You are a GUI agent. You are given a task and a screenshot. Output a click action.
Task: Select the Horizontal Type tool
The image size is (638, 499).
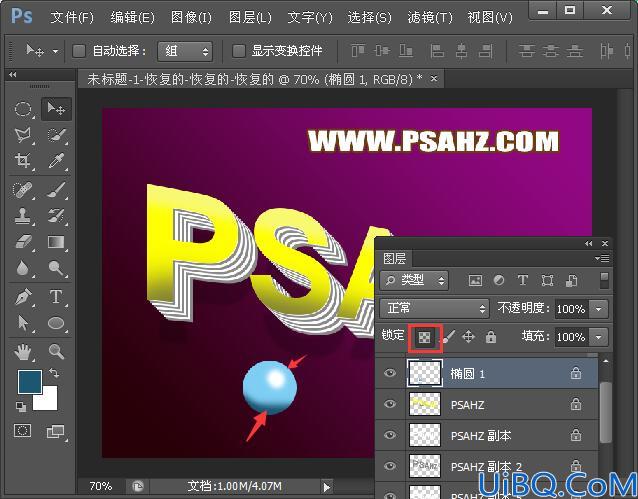(56, 297)
